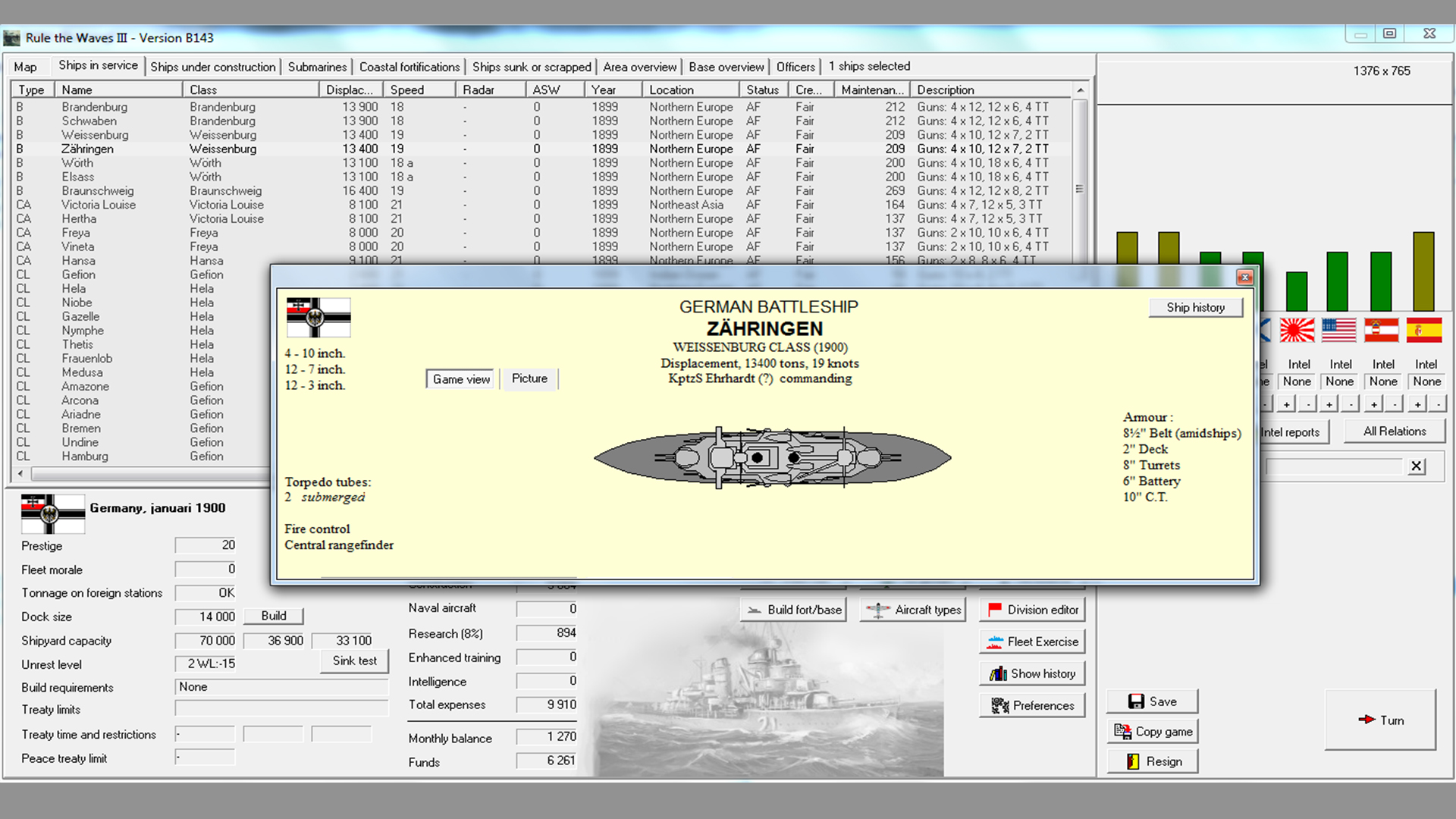This screenshot has height=819, width=1456.
Task: Click the Austria-Hungary flag icon
Action: 1382,330
